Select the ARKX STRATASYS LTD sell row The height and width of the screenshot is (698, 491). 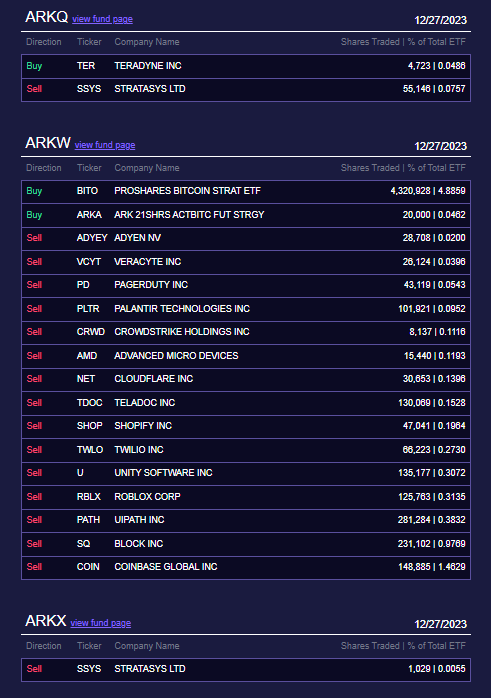246,670
